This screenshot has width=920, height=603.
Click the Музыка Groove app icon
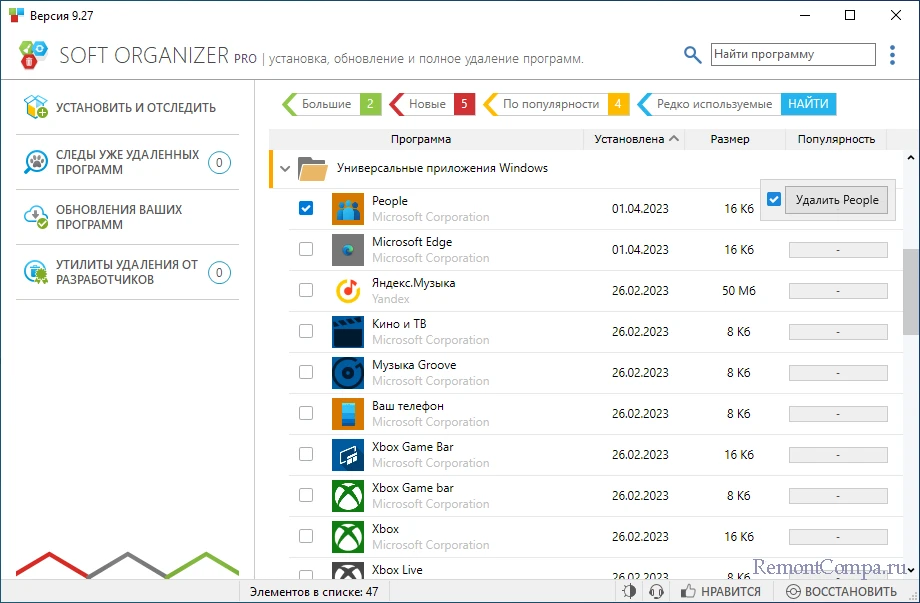(347, 373)
